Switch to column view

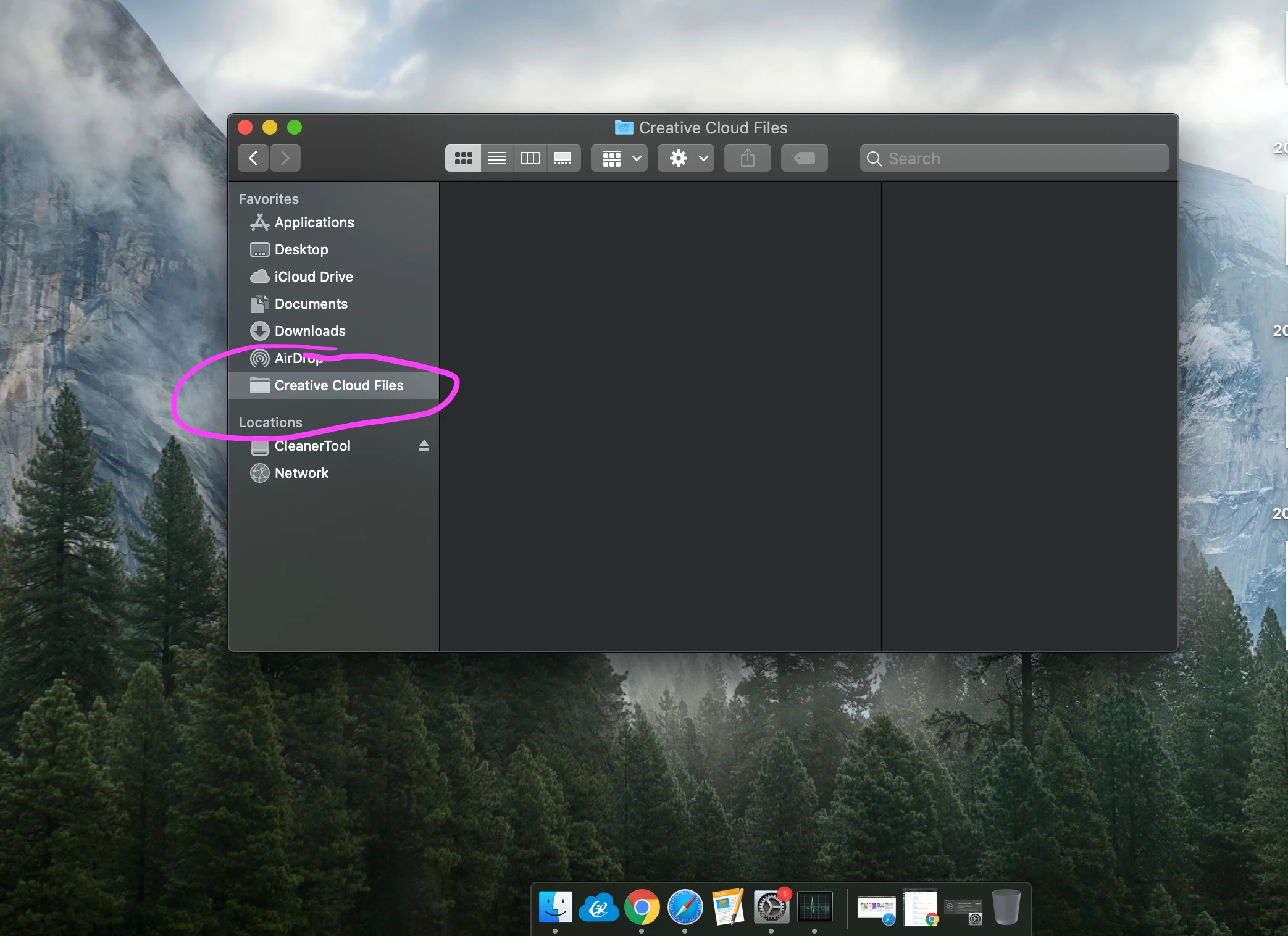[x=530, y=159]
